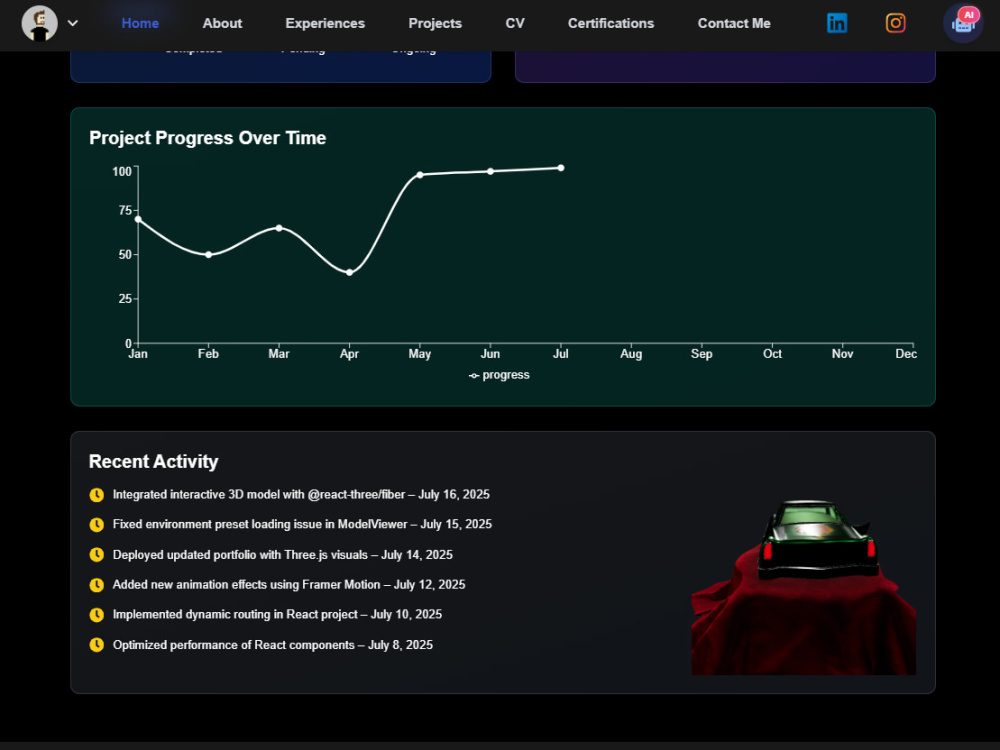
Task: Click the 50 value on chart y-axis
Action: (125, 254)
